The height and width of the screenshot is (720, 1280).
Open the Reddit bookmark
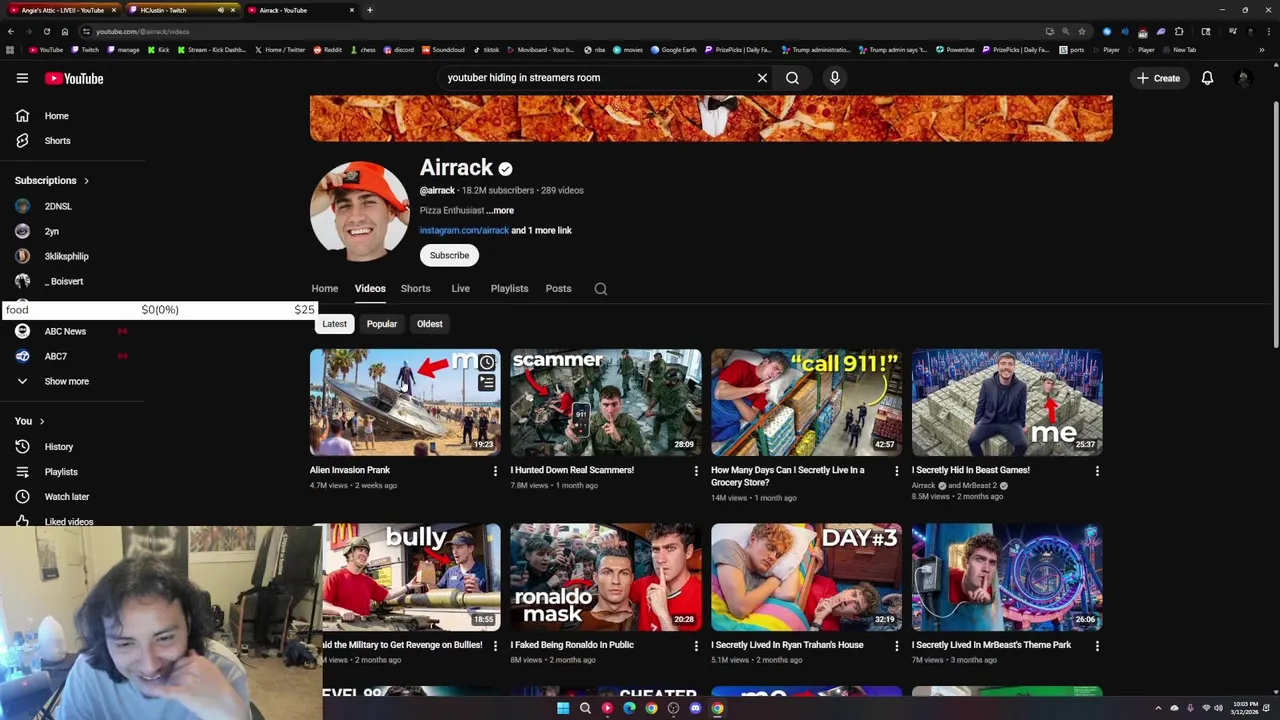point(327,49)
